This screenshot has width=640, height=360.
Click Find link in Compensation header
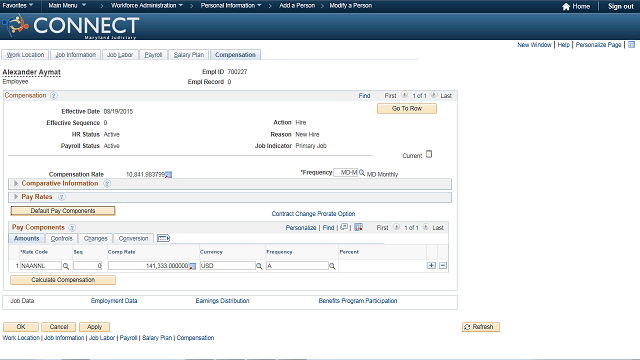coord(364,96)
